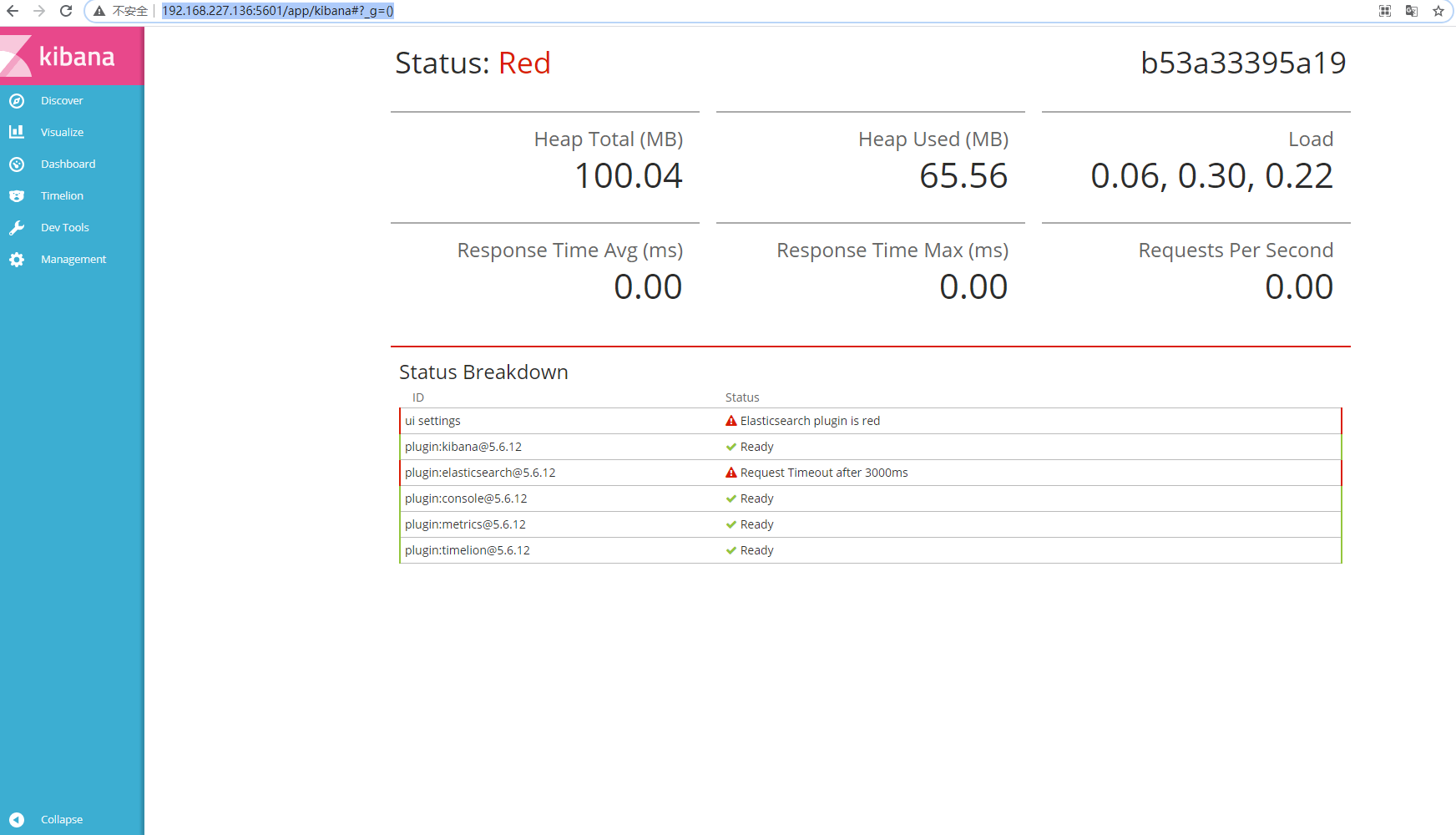Screen dimensions: 1456x835
Task: Click Heap Total value '100.04'
Action: 629,176
